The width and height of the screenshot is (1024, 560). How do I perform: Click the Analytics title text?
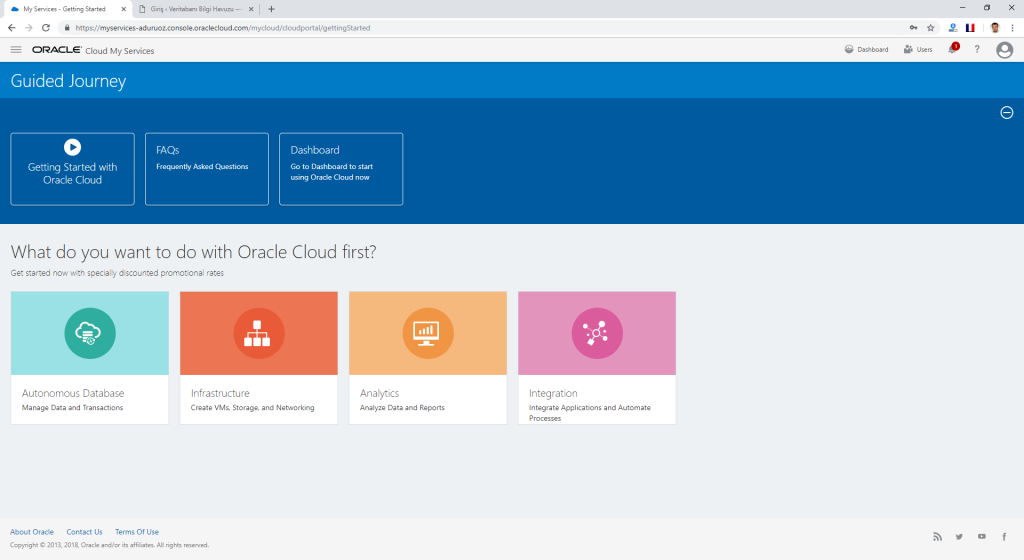tap(379, 393)
